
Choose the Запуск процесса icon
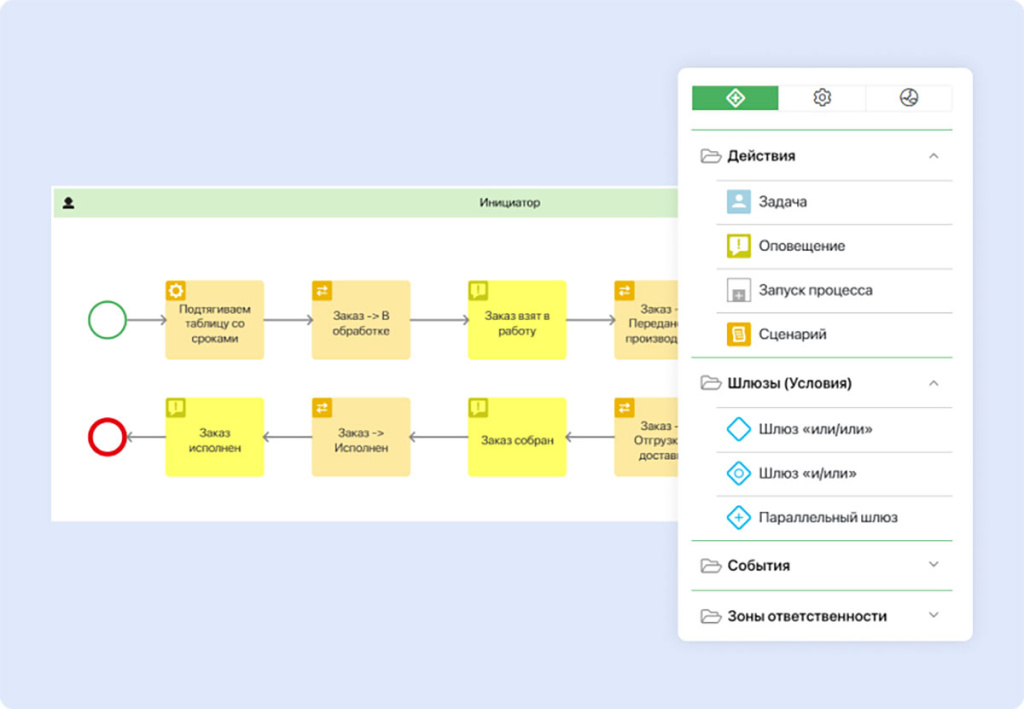click(738, 291)
